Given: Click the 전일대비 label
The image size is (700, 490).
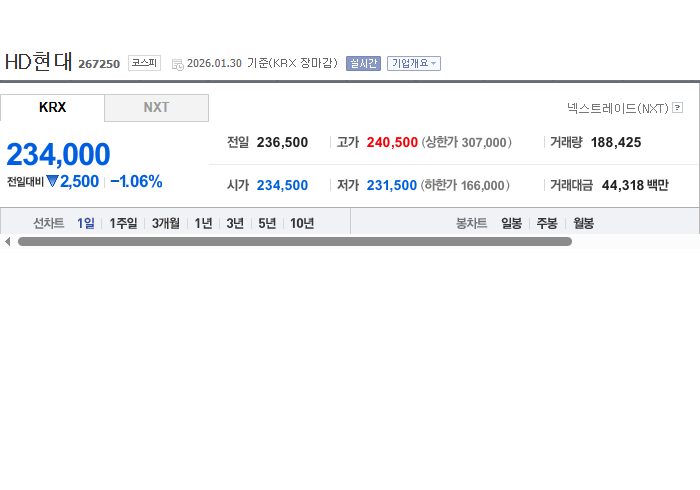Looking at the screenshot, I should (25, 182).
